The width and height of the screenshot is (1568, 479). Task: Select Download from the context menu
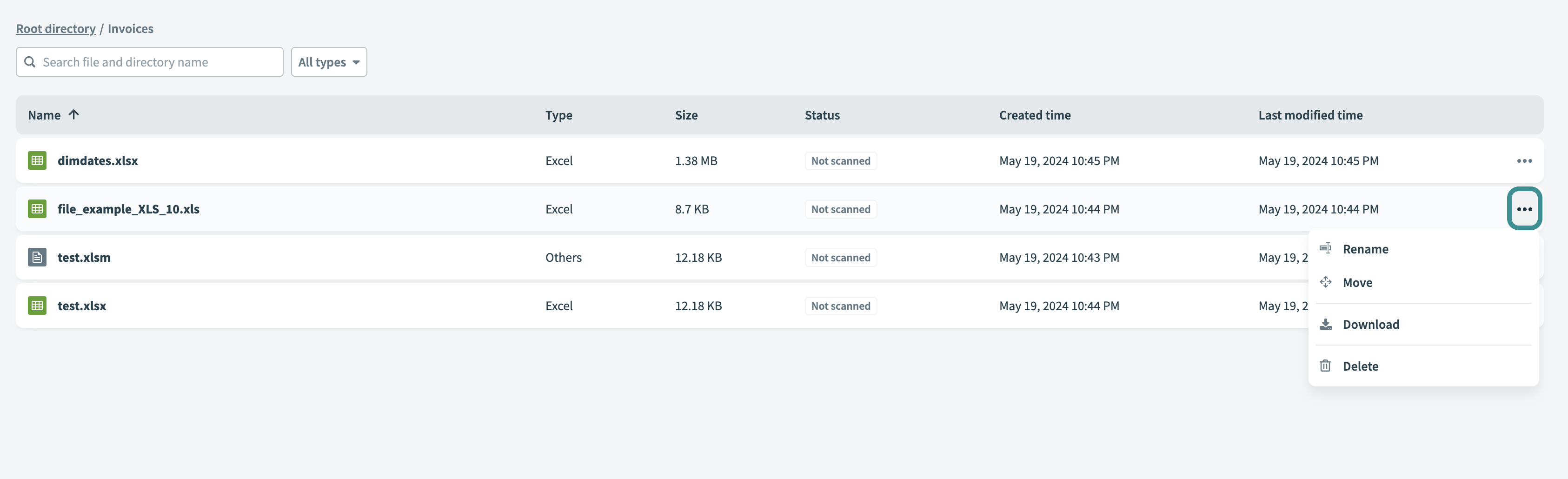1371,324
